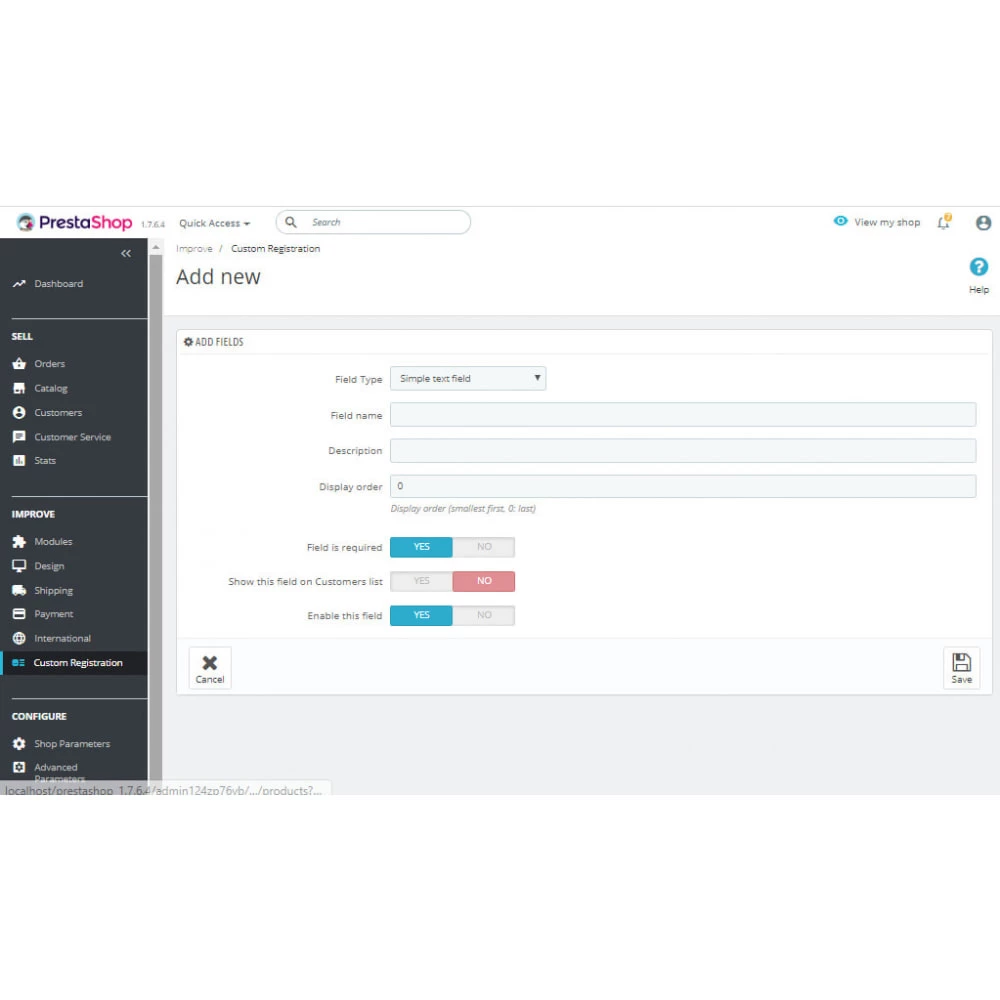Viewport: 1000px width, 1000px height.
Task: Click the PrestaShop logo
Action: 74,222
